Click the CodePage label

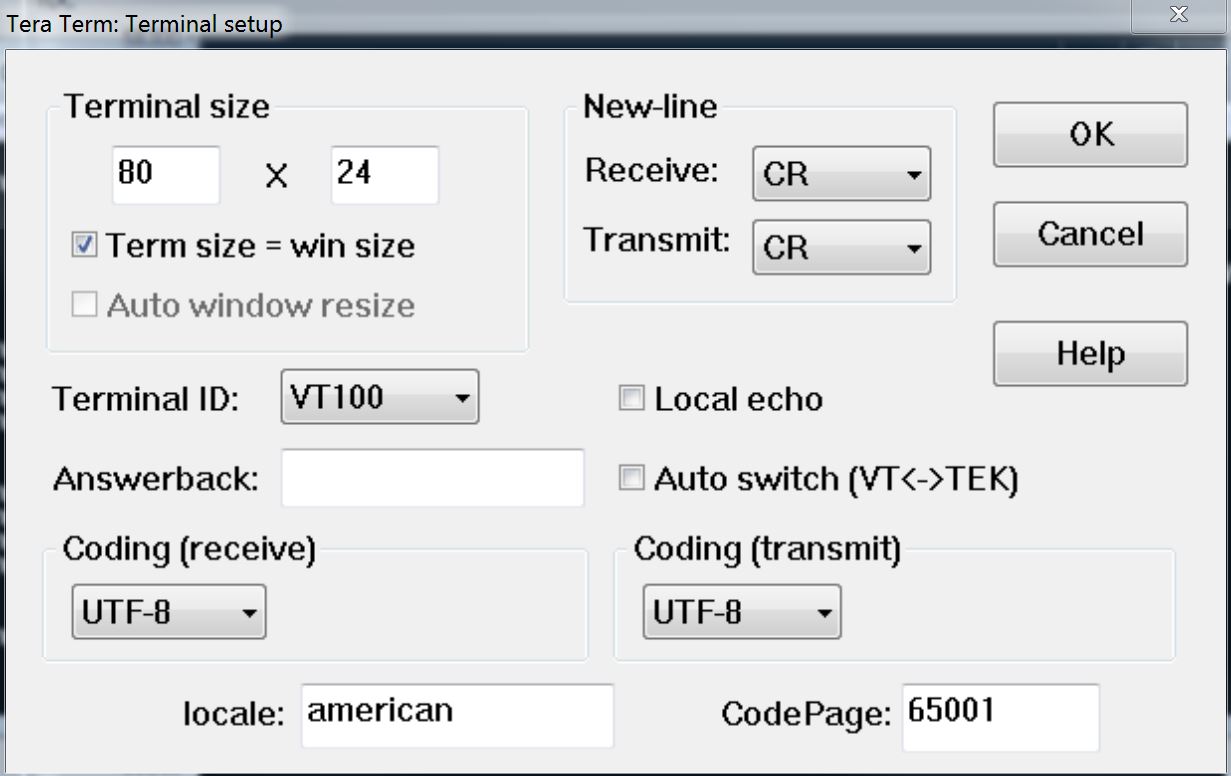(x=805, y=714)
